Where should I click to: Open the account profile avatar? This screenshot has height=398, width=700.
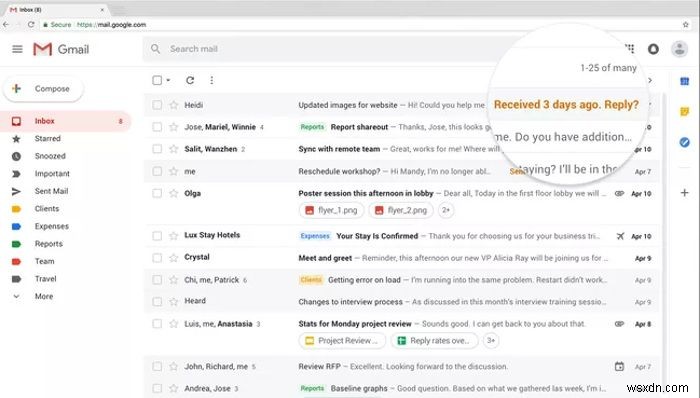[679, 49]
